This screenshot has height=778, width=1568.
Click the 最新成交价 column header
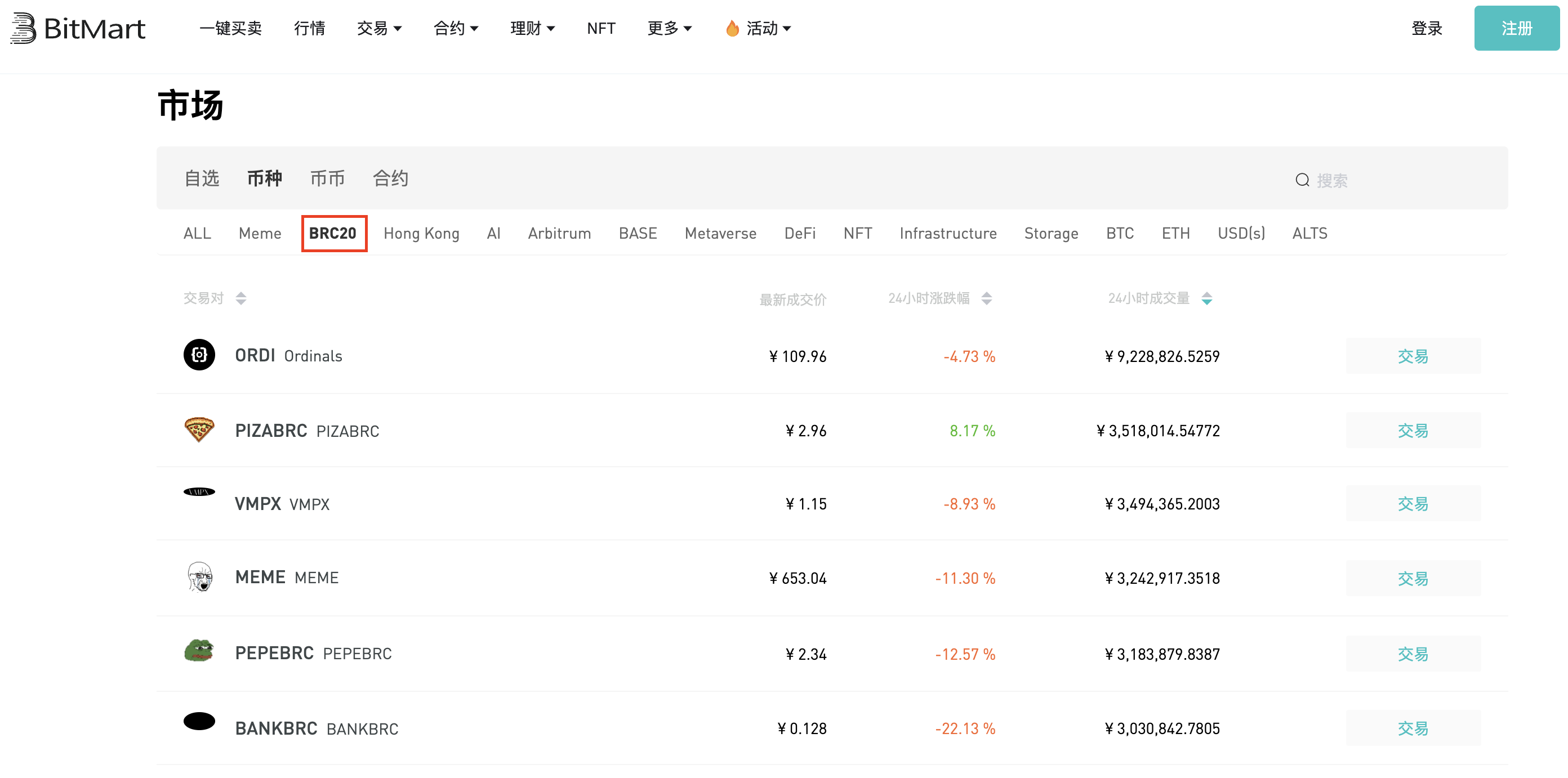(792, 300)
